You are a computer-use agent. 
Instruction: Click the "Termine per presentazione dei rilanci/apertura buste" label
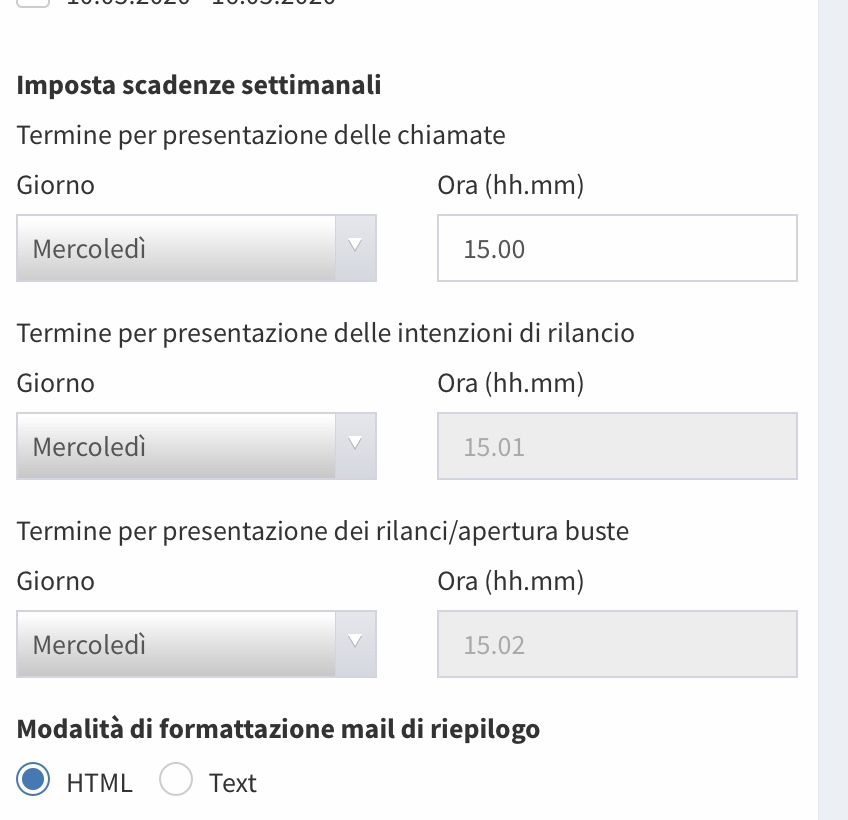[322, 531]
